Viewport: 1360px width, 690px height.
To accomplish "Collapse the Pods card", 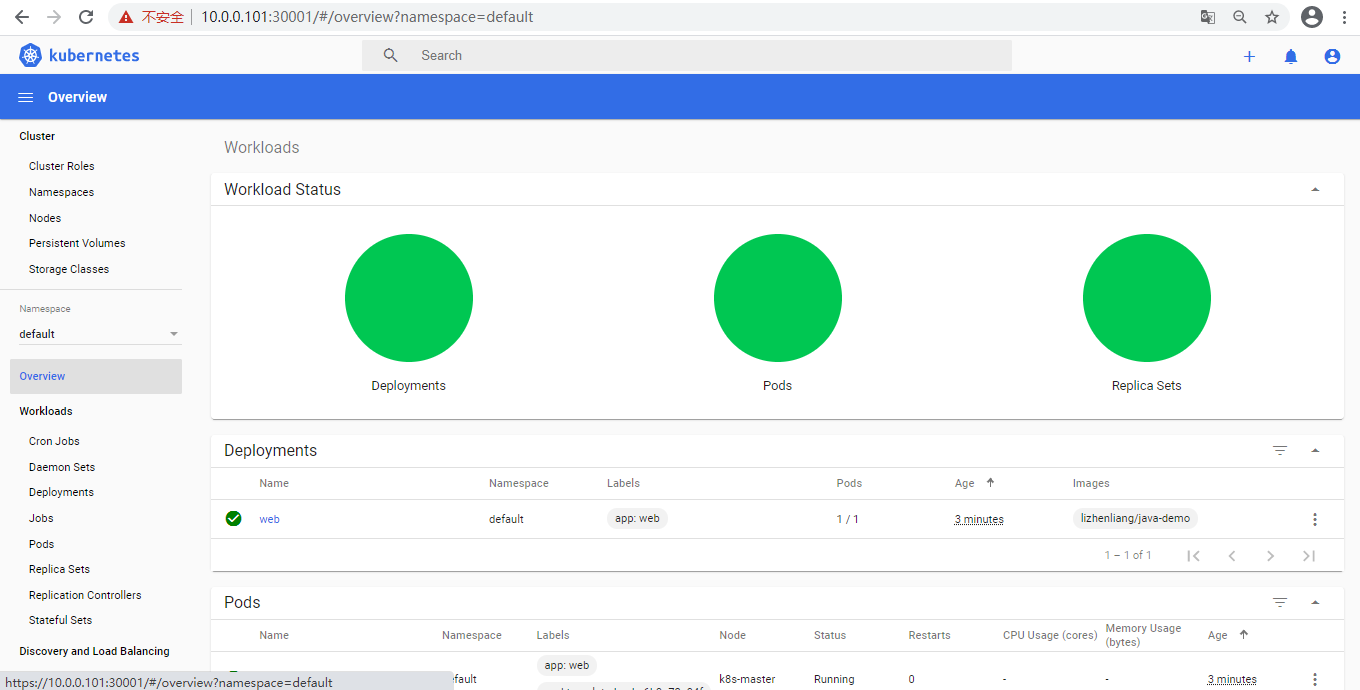I will [1315, 602].
